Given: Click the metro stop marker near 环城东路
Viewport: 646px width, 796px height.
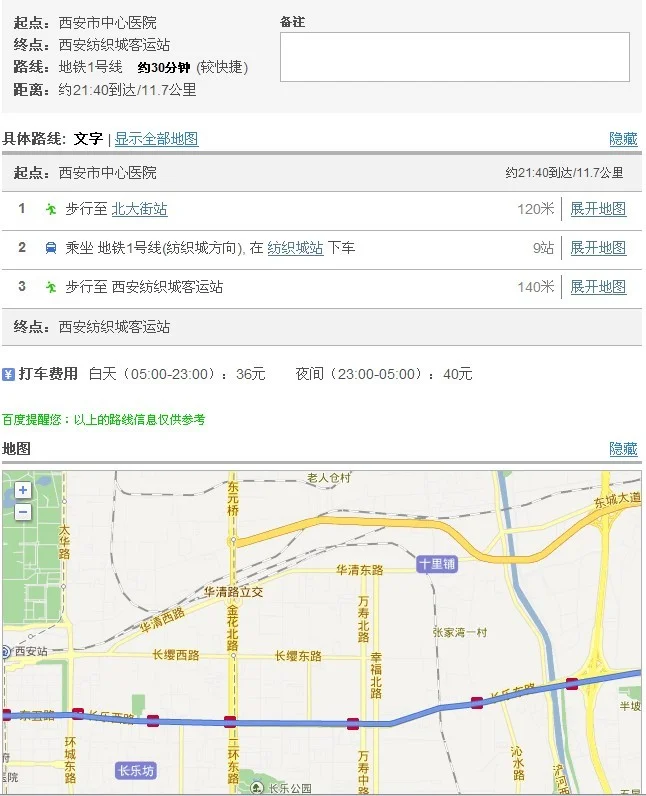Looking at the screenshot, I should tap(78, 714).
